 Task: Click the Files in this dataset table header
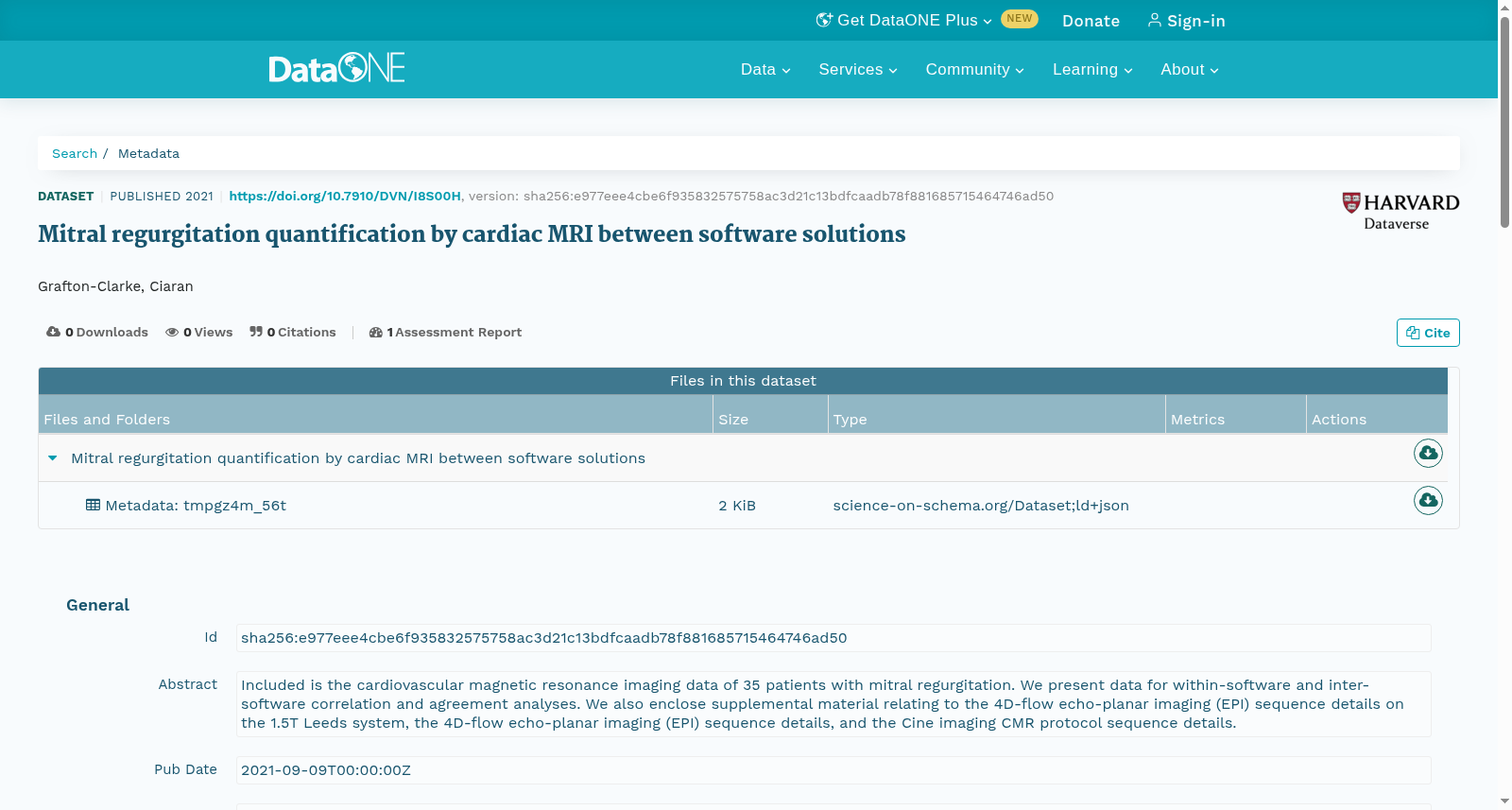click(x=743, y=381)
